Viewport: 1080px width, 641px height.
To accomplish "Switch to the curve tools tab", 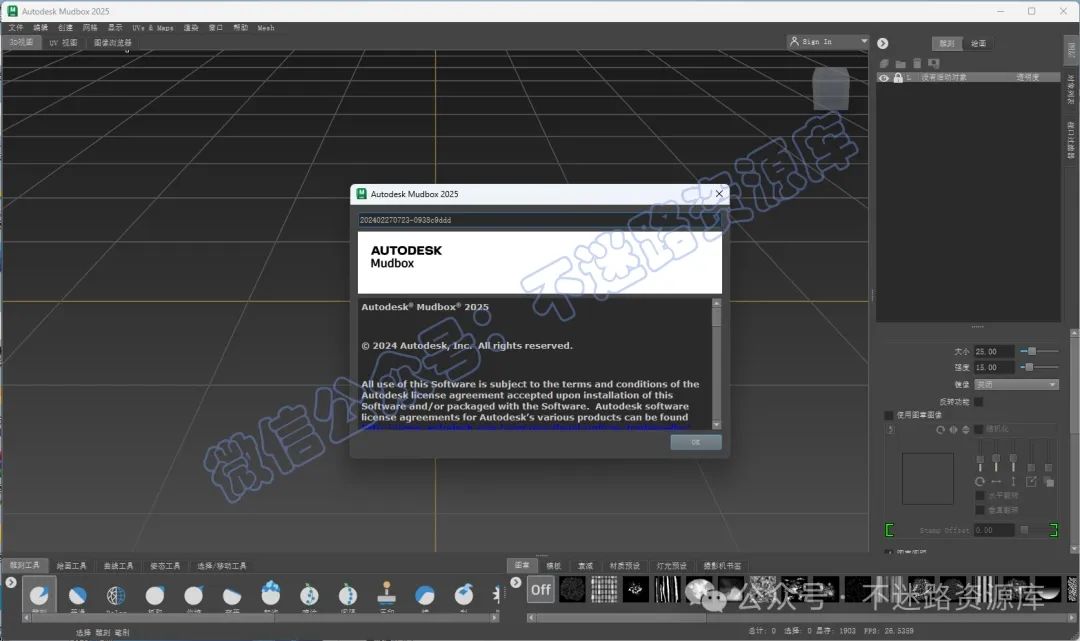I will (x=118, y=566).
